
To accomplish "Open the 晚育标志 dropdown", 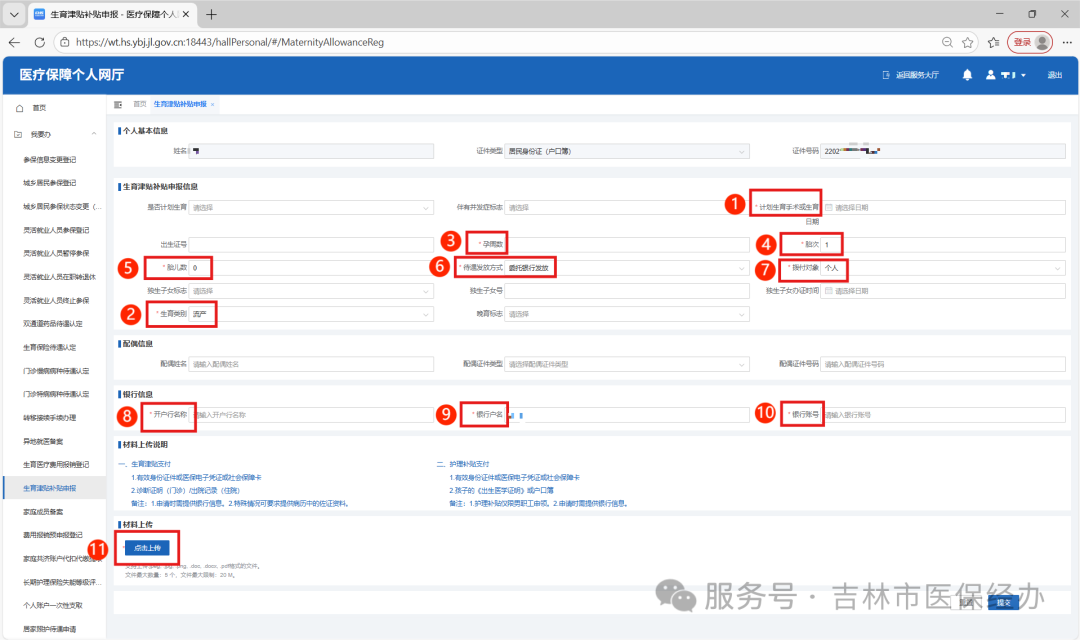I will [x=627, y=314].
